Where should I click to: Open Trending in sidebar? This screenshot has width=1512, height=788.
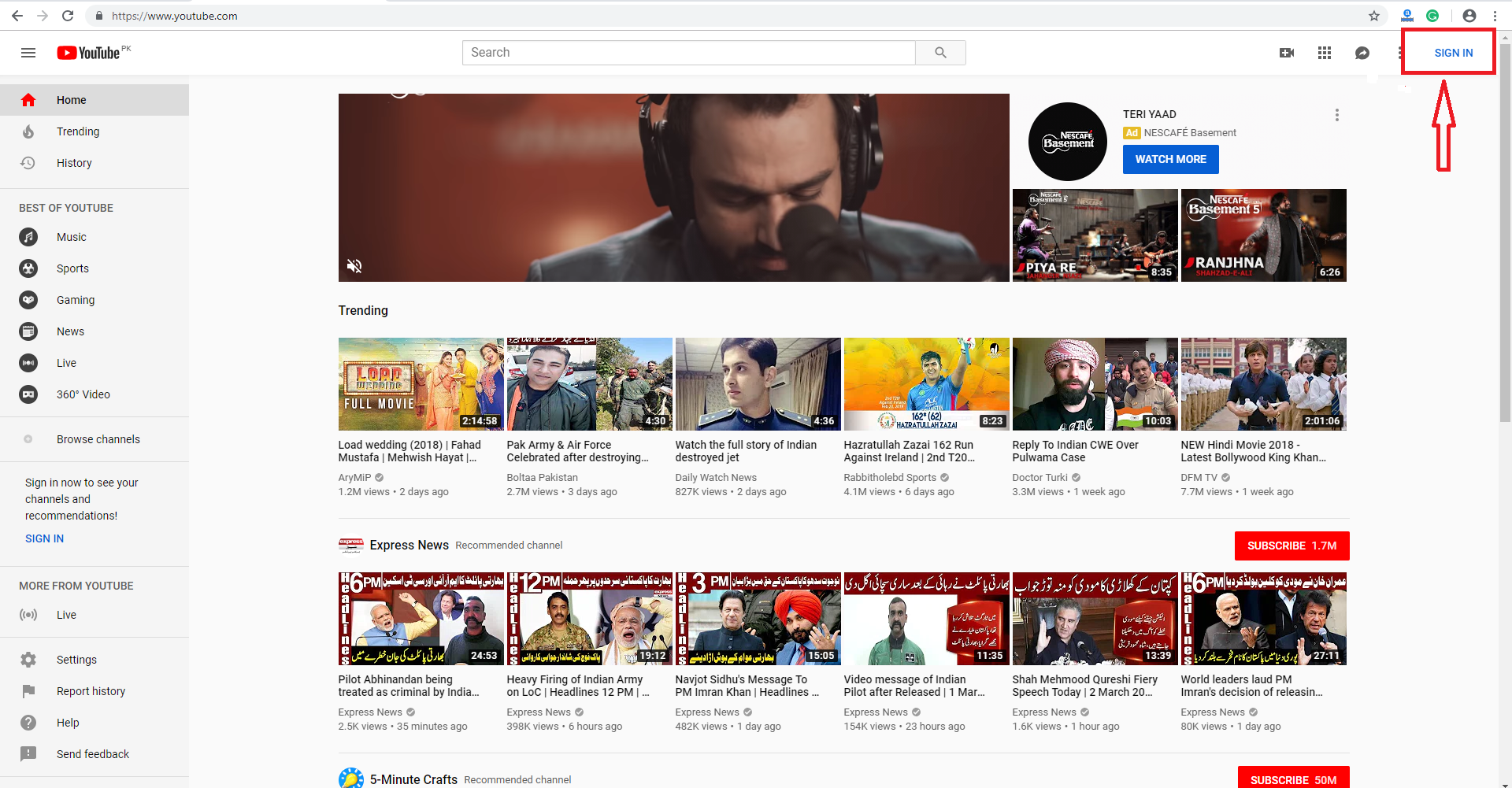click(94, 131)
